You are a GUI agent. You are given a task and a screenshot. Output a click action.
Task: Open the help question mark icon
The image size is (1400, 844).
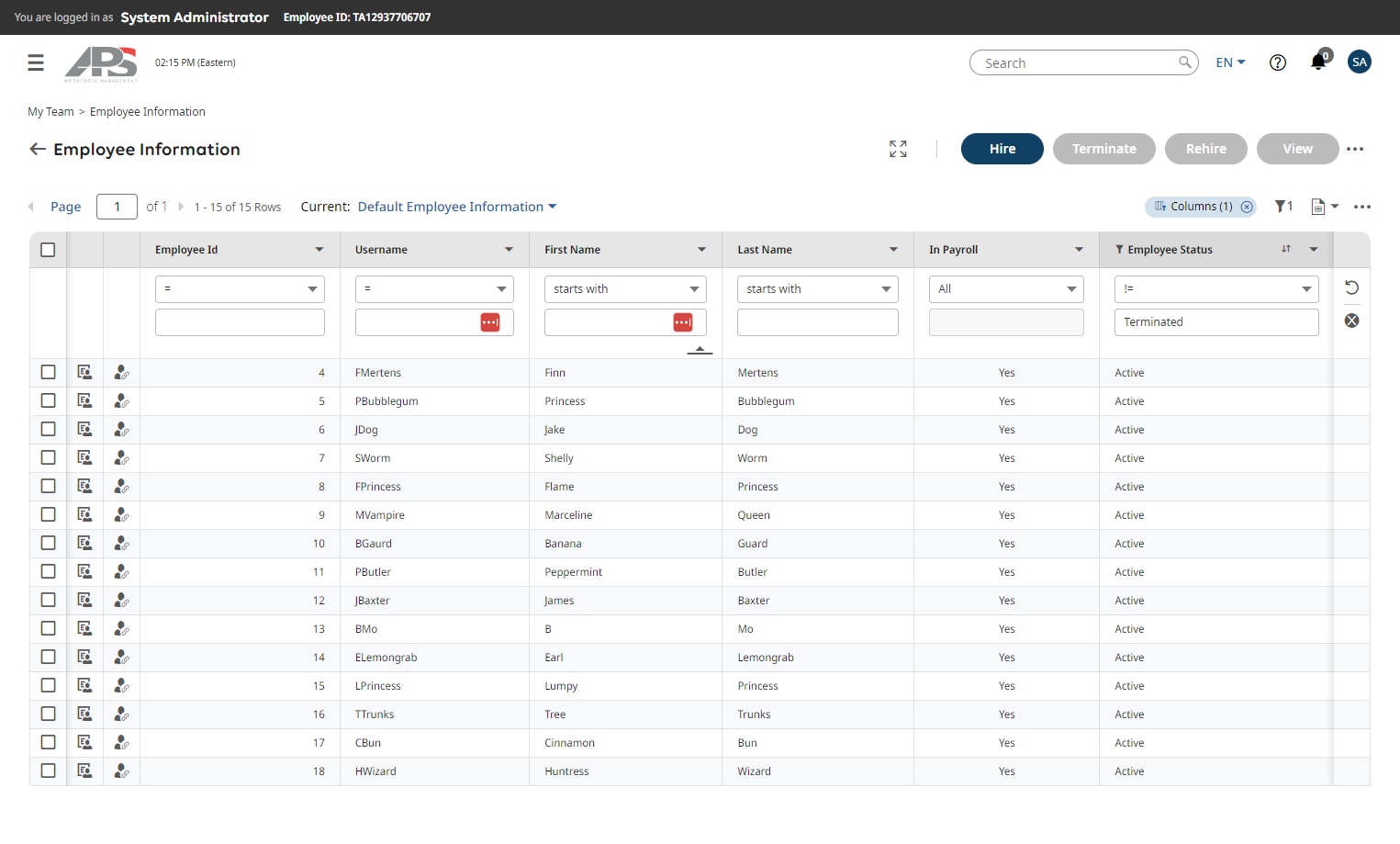click(x=1277, y=62)
